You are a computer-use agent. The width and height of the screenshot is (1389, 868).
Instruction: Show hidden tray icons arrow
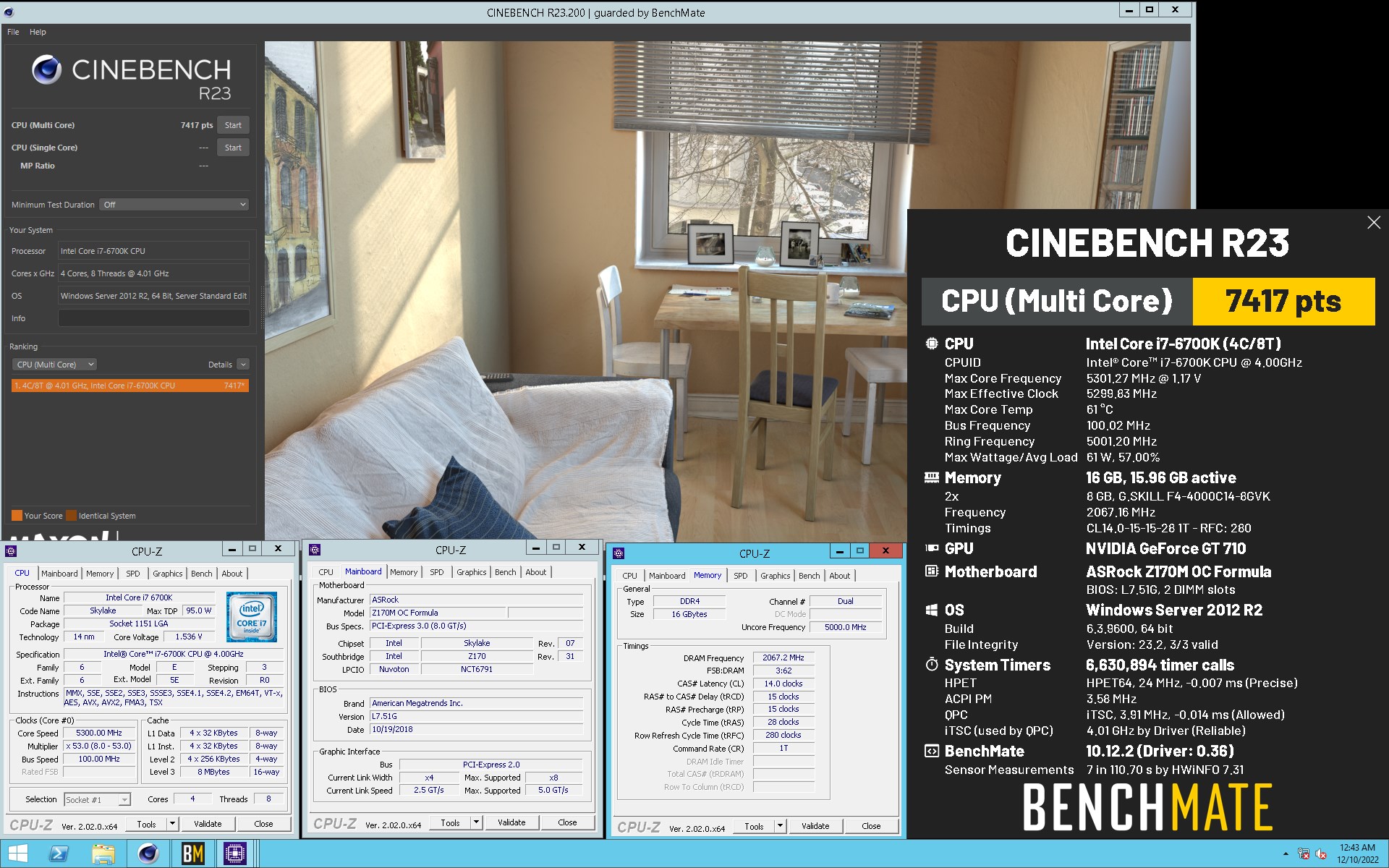(x=1286, y=854)
